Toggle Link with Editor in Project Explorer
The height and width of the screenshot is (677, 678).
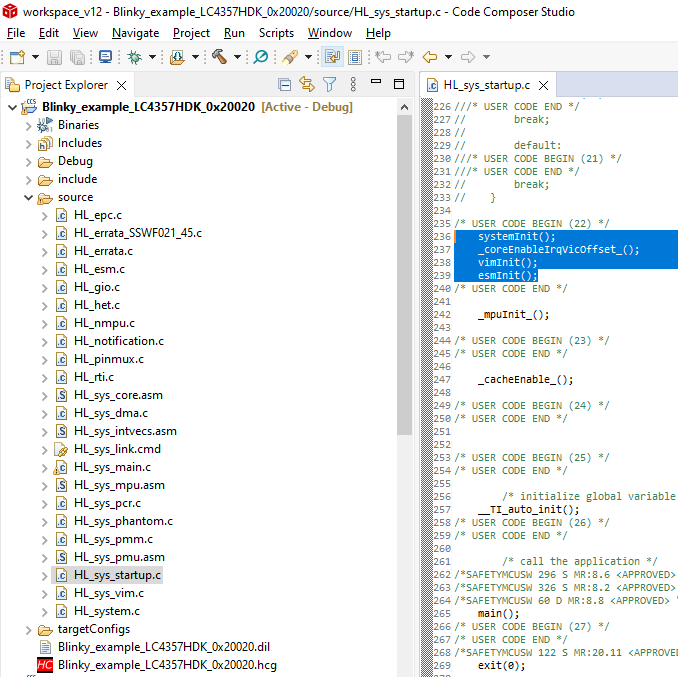coord(307,85)
